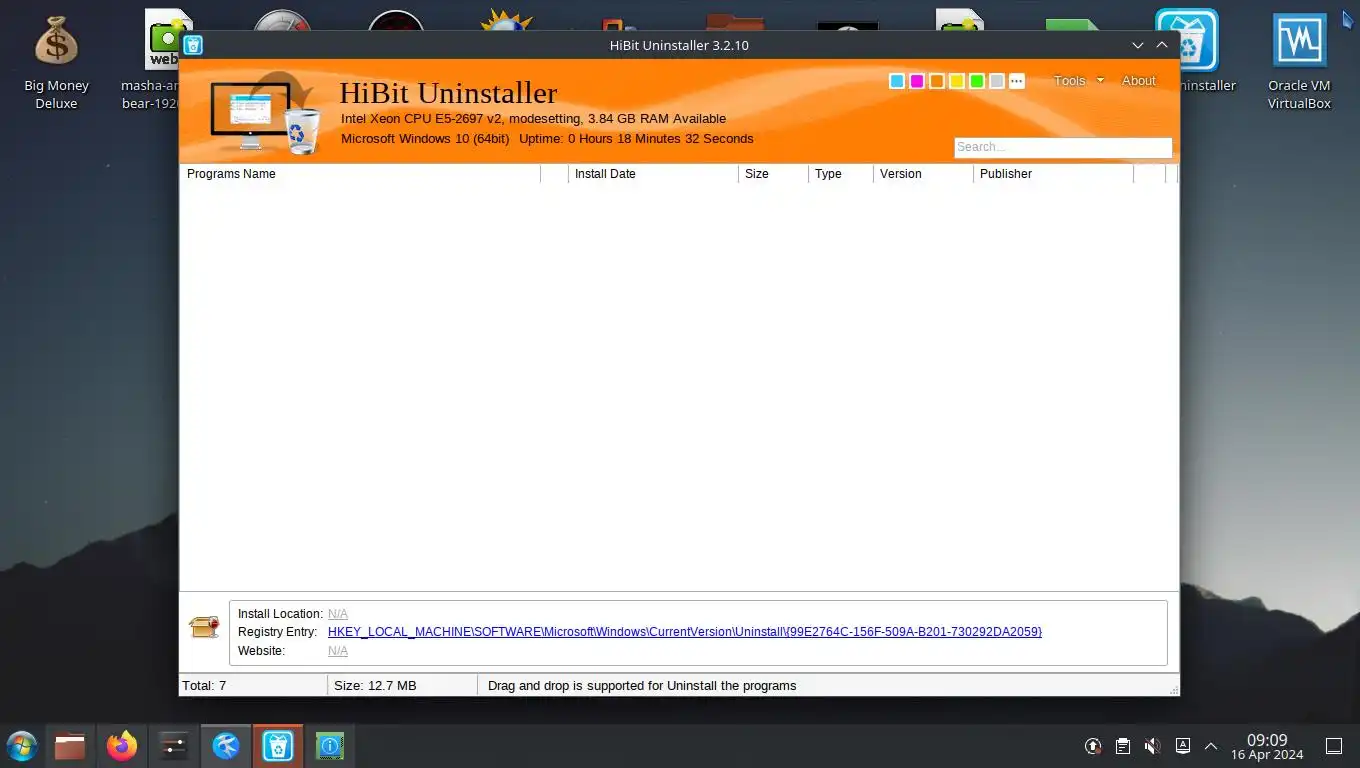Launch Firefox from the taskbar
Screen dimensions: 1360x768
[122, 746]
